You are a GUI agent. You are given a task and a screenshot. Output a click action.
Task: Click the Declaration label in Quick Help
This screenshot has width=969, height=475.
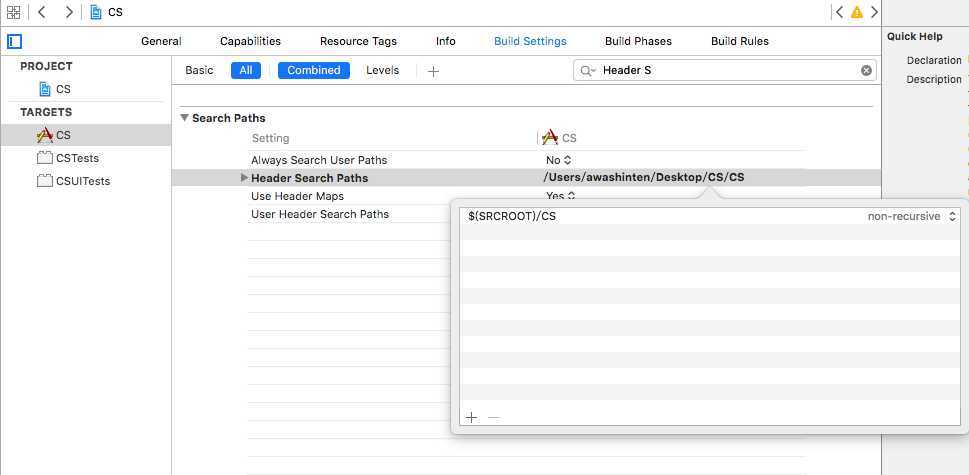pyautogui.click(x=934, y=61)
